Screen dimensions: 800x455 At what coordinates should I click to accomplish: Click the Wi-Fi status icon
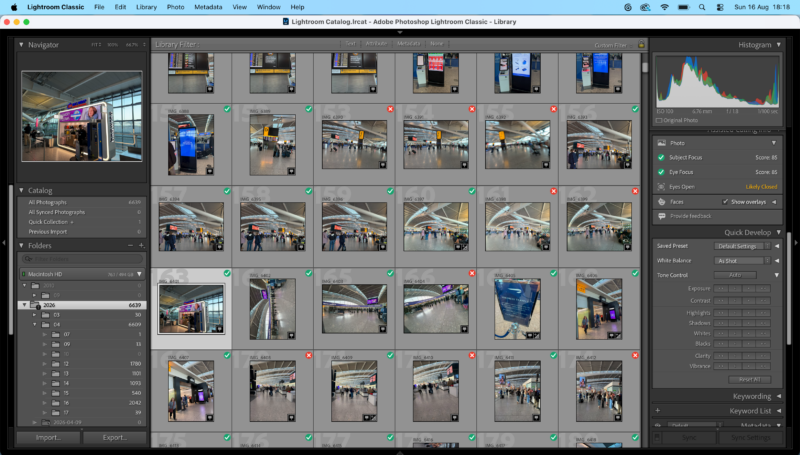tap(664, 7)
